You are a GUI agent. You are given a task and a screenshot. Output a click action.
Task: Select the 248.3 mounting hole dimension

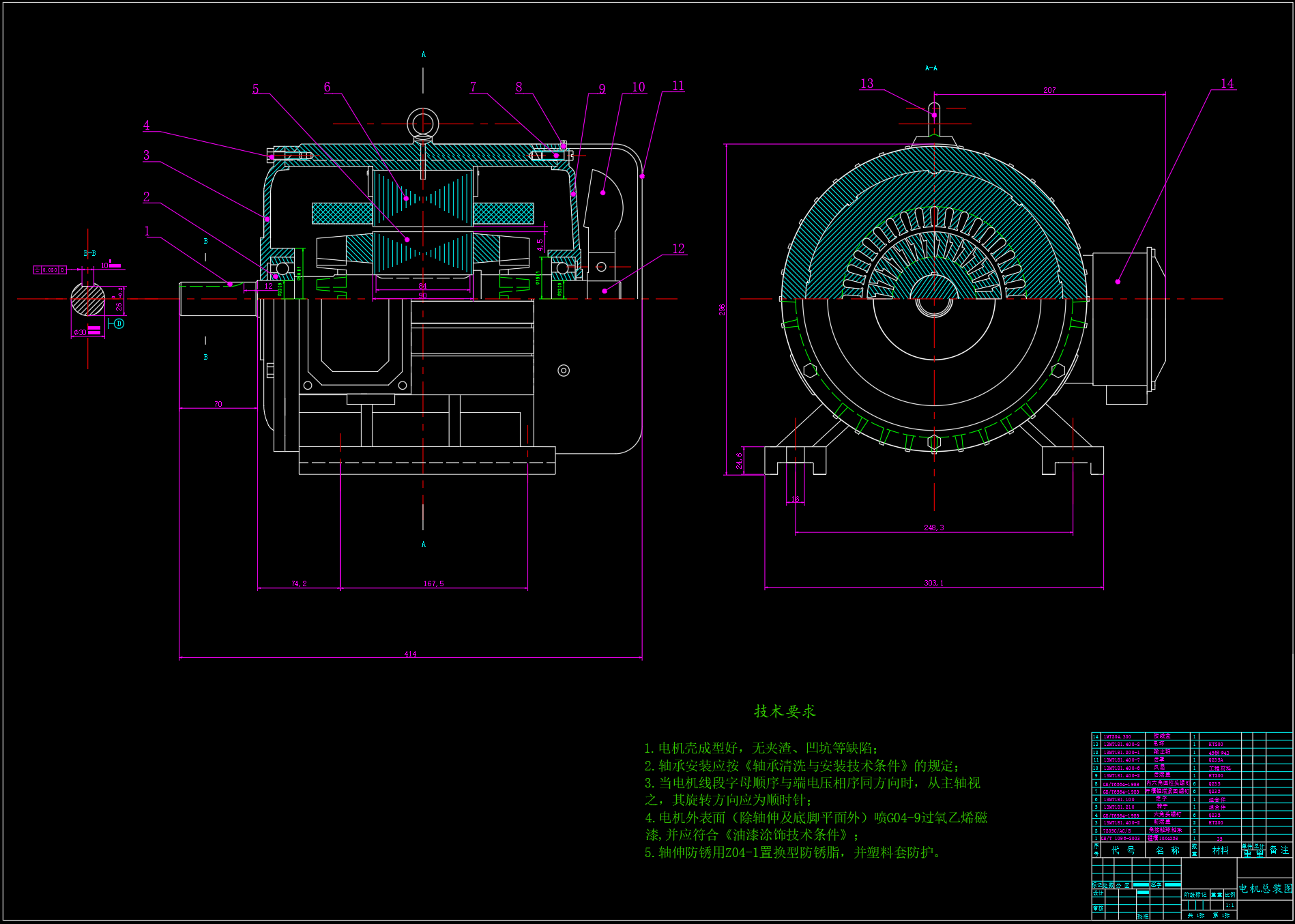(933, 528)
